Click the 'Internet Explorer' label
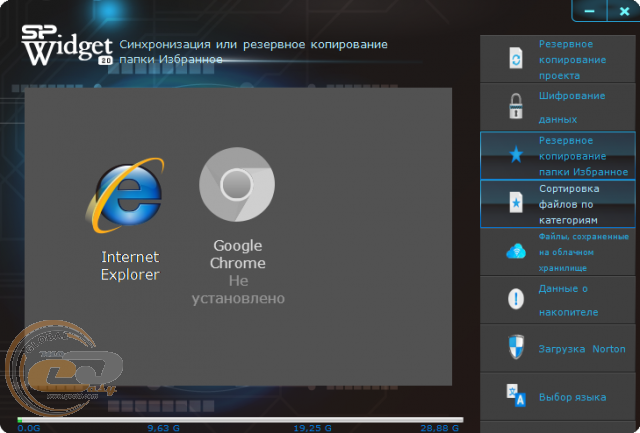 tap(130, 266)
